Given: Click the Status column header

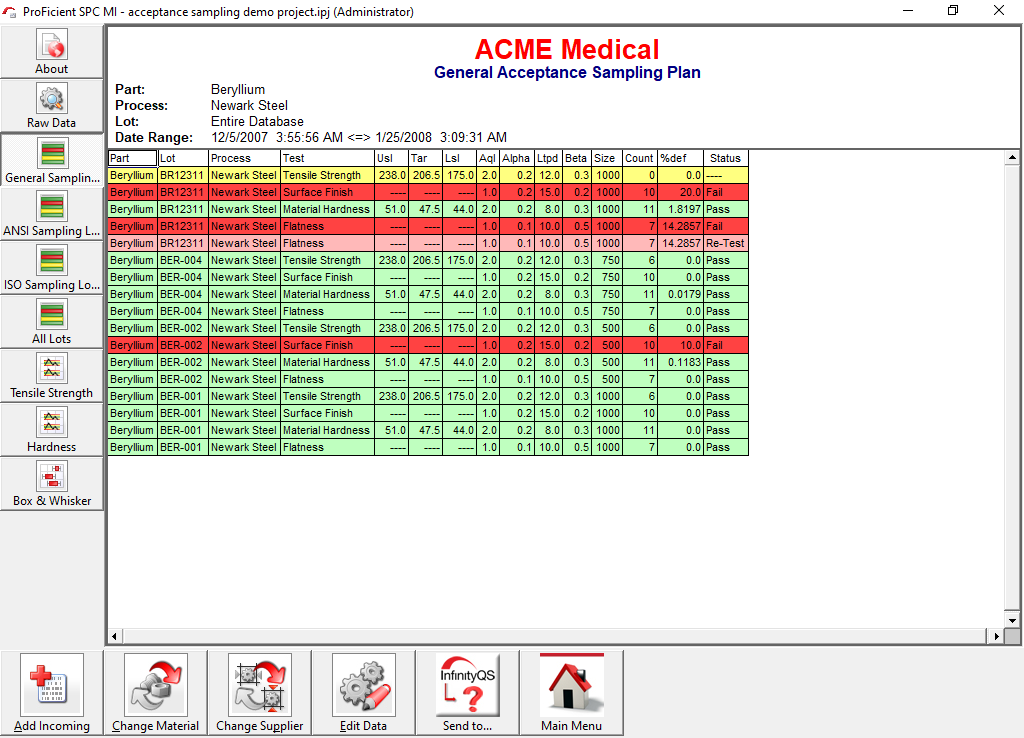Looking at the screenshot, I should click(x=726, y=158).
